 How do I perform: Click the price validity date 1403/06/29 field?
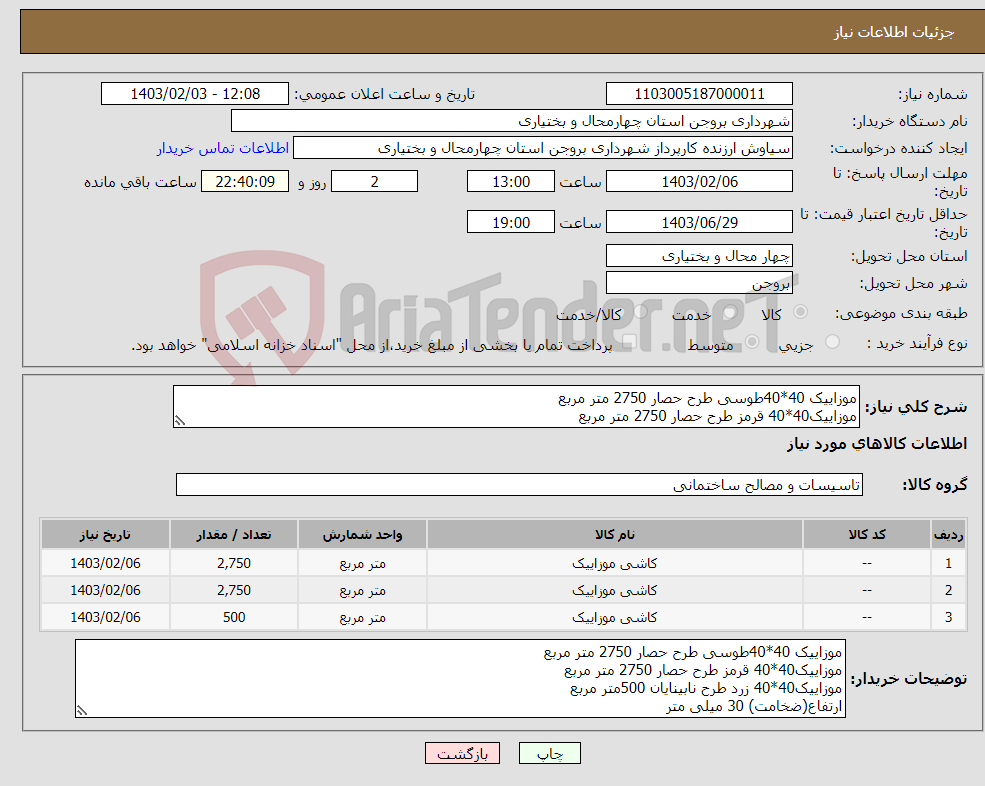699,222
